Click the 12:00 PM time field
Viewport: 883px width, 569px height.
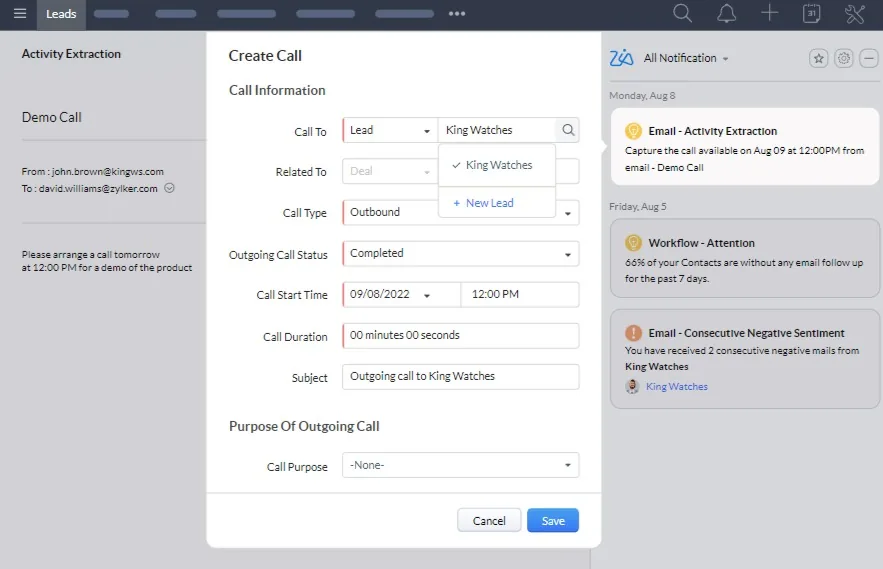pyautogui.click(x=520, y=295)
